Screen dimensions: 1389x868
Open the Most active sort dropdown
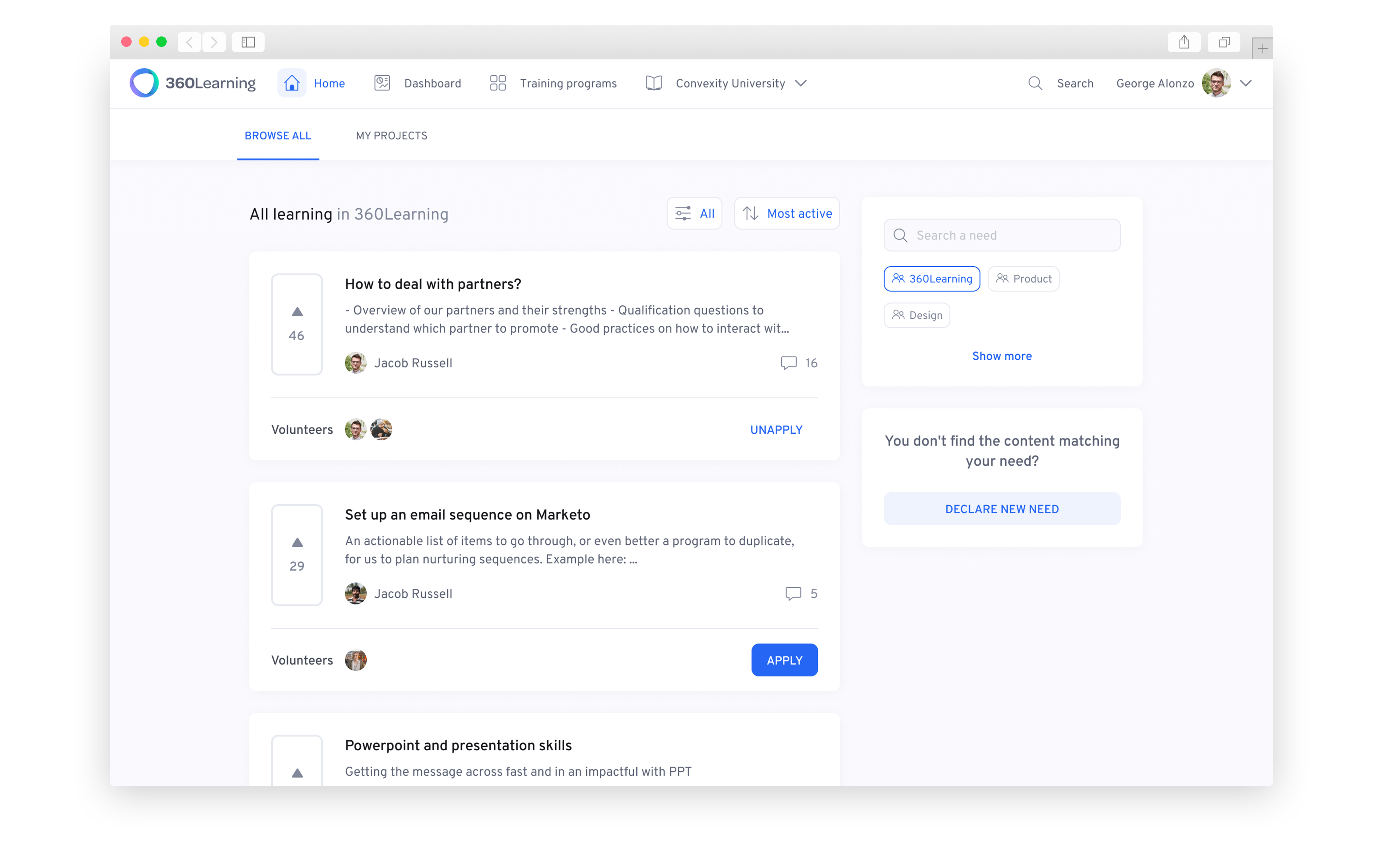pyautogui.click(x=786, y=214)
